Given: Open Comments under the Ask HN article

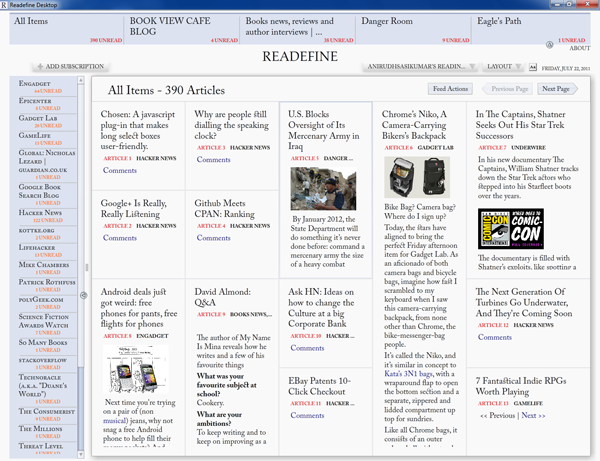Looking at the screenshot, I should tap(307, 348).
